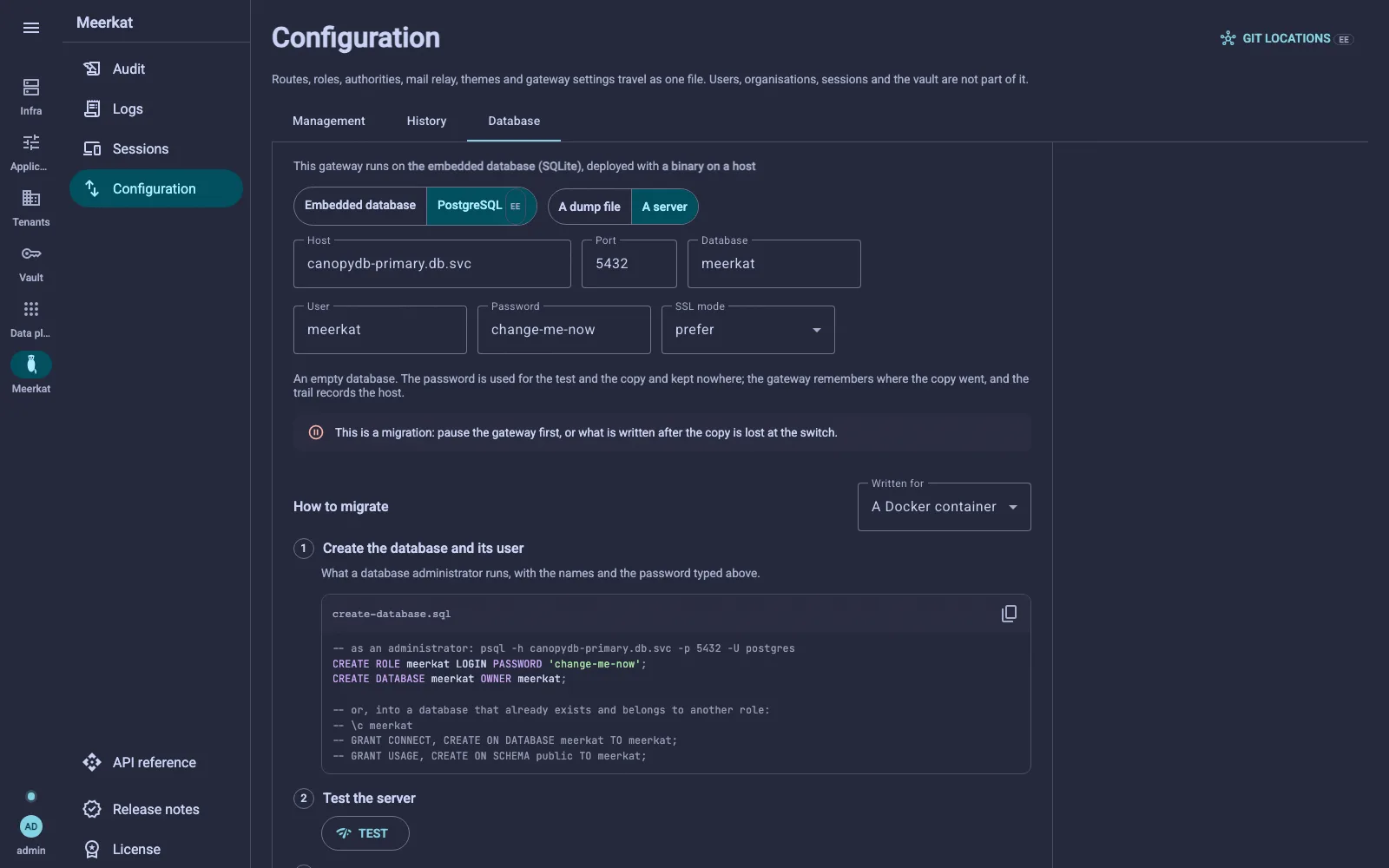Click the Meerkat sidebar title
The width and height of the screenshot is (1389, 868).
(104, 23)
